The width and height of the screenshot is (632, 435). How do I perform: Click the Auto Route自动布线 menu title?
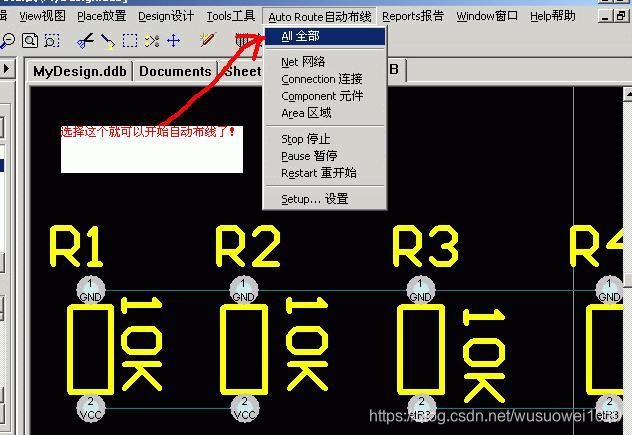point(320,17)
